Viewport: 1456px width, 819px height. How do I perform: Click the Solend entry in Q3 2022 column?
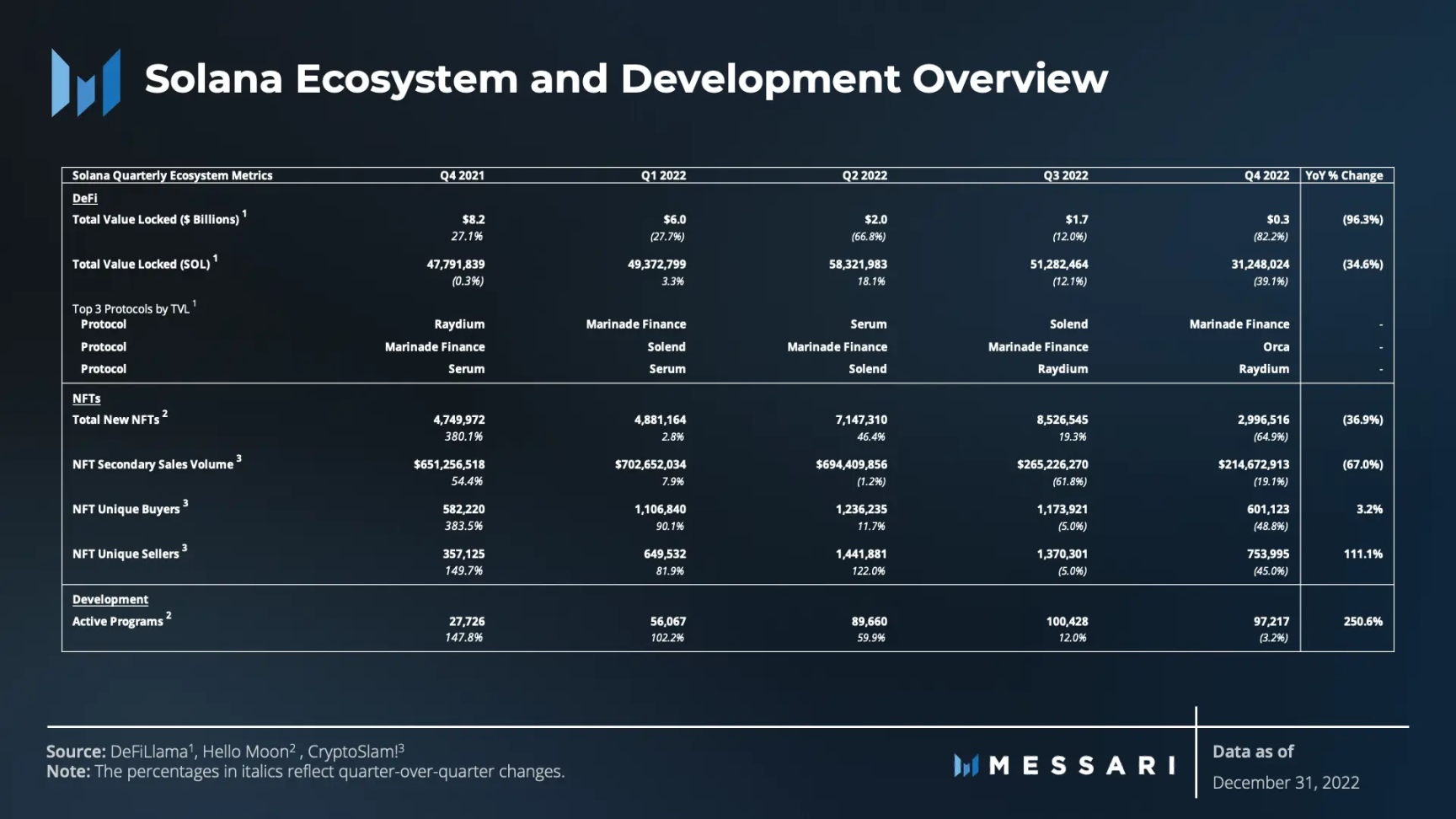click(1069, 324)
